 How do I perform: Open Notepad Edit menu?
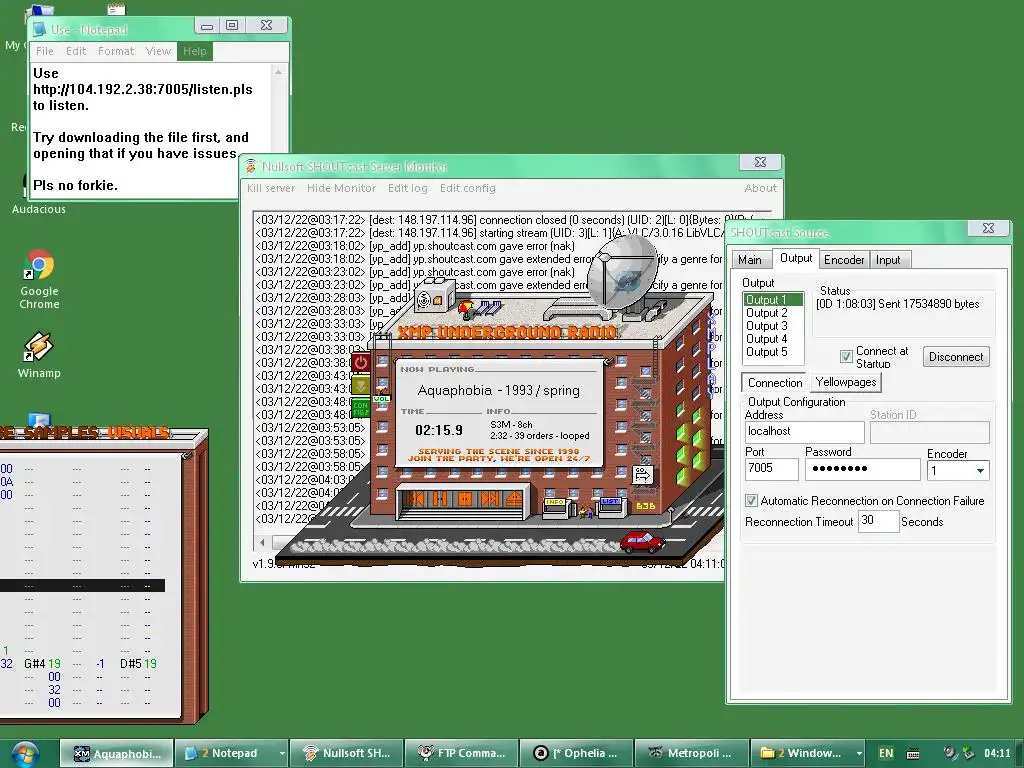click(76, 51)
